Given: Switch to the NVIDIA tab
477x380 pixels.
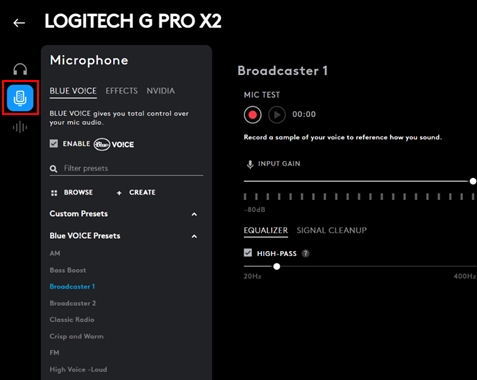Looking at the screenshot, I should (161, 91).
